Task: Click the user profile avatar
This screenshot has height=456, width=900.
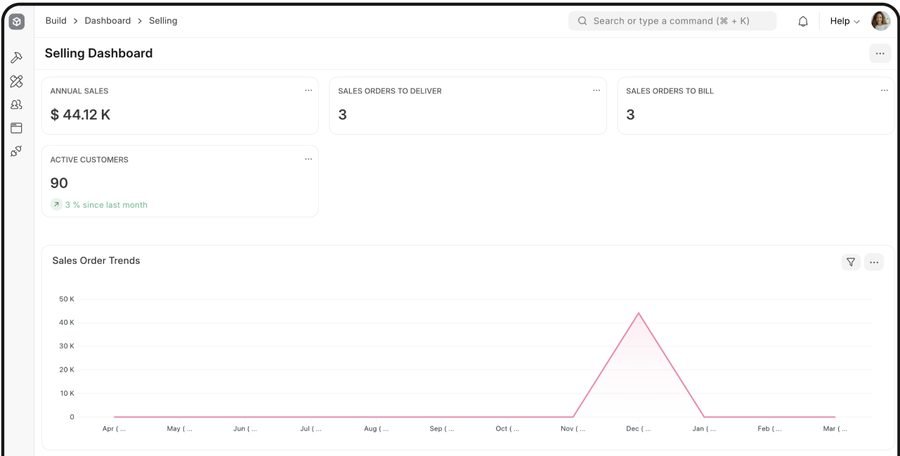Action: [x=880, y=21]
